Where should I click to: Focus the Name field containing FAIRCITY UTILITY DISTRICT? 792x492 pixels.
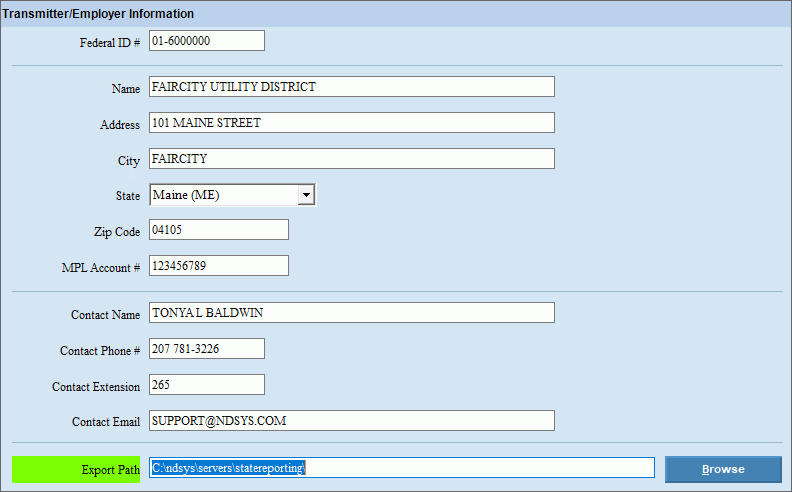351,87
